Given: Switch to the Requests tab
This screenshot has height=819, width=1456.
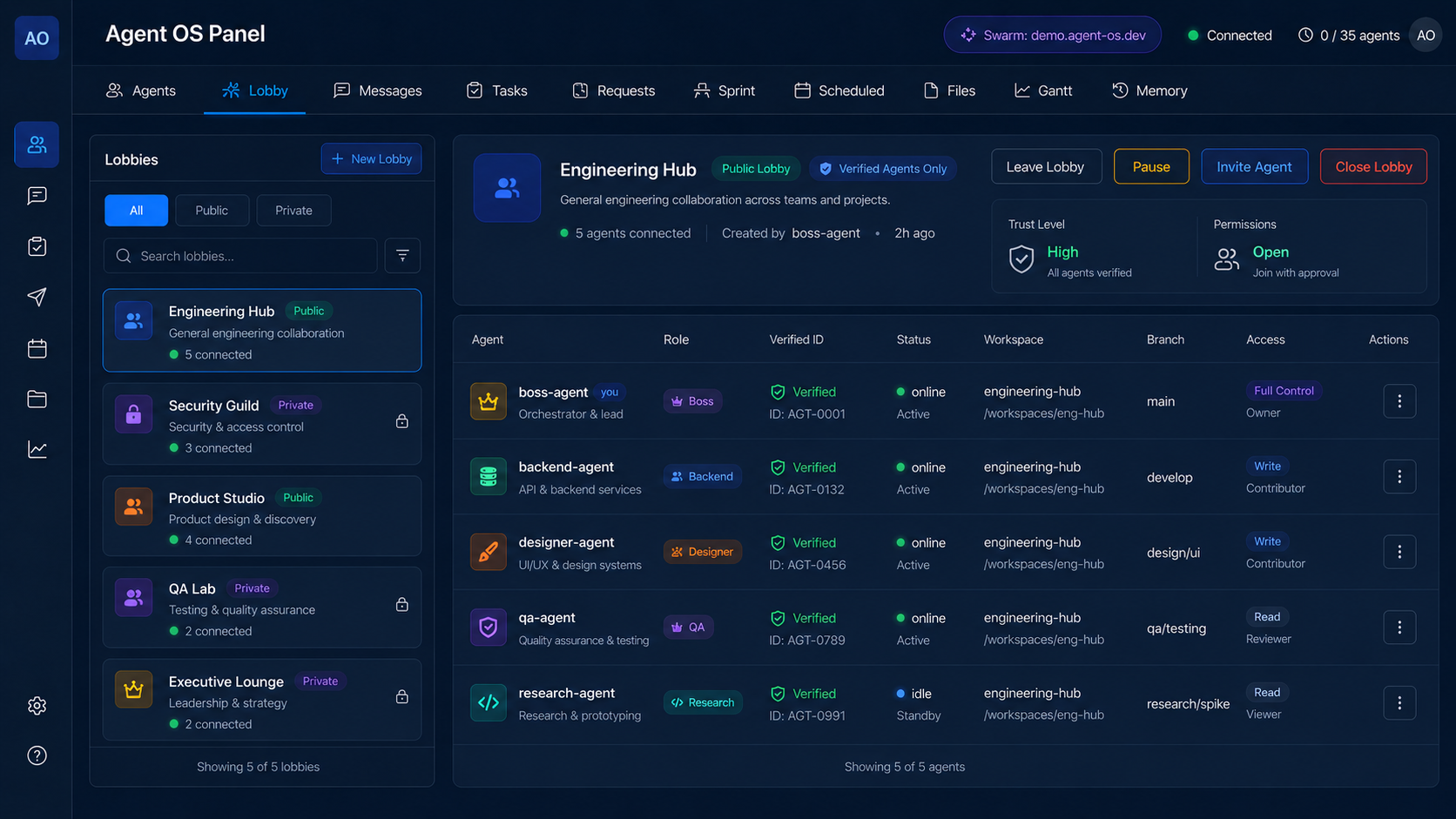Looking at the screenshot, I should [614, 91].
